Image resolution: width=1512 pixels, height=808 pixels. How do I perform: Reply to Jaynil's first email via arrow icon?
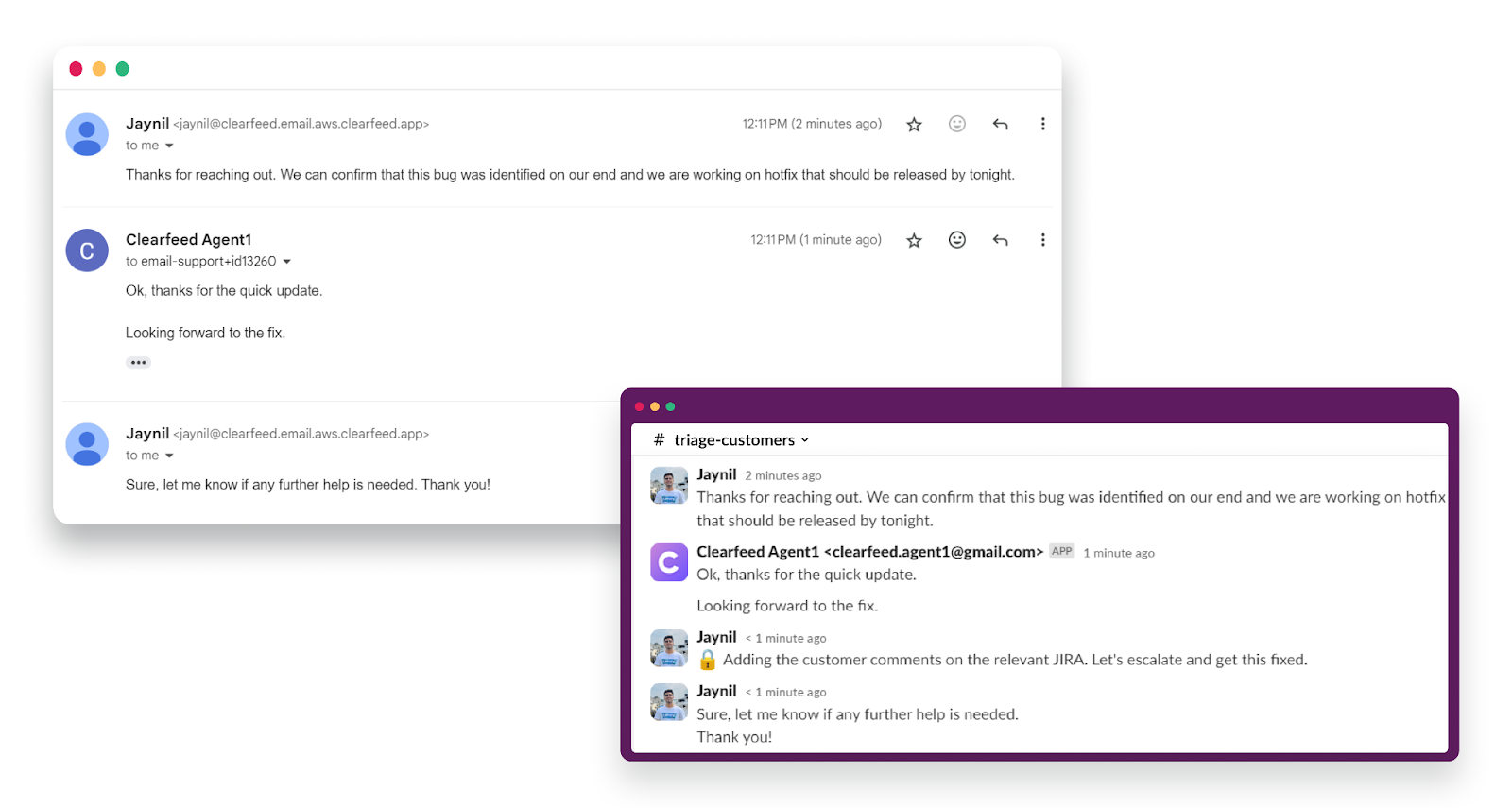click(x=1001, y=124)
